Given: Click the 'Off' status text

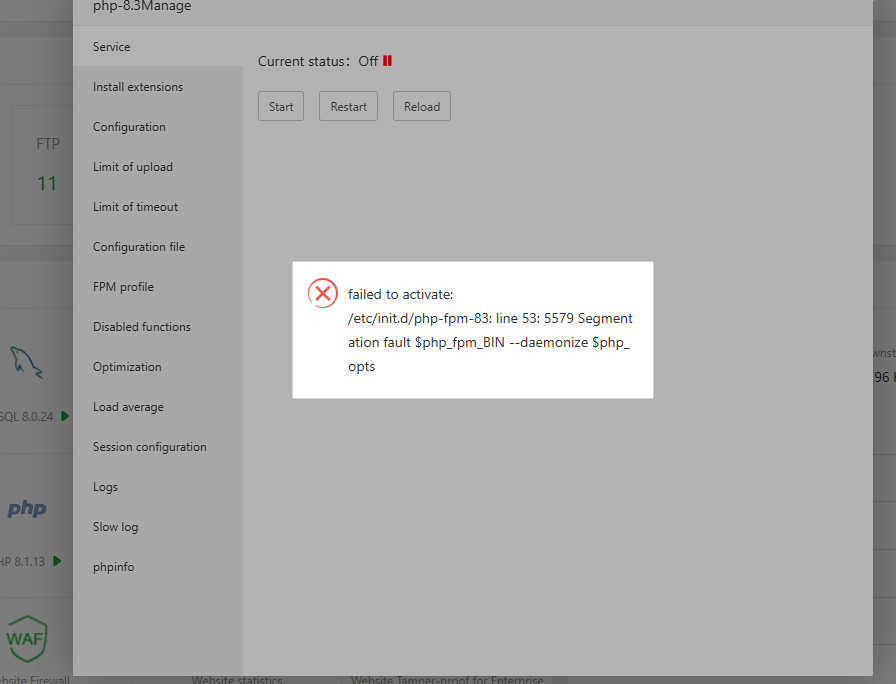Looking at the screenshot, I should [x=368, y=61].
